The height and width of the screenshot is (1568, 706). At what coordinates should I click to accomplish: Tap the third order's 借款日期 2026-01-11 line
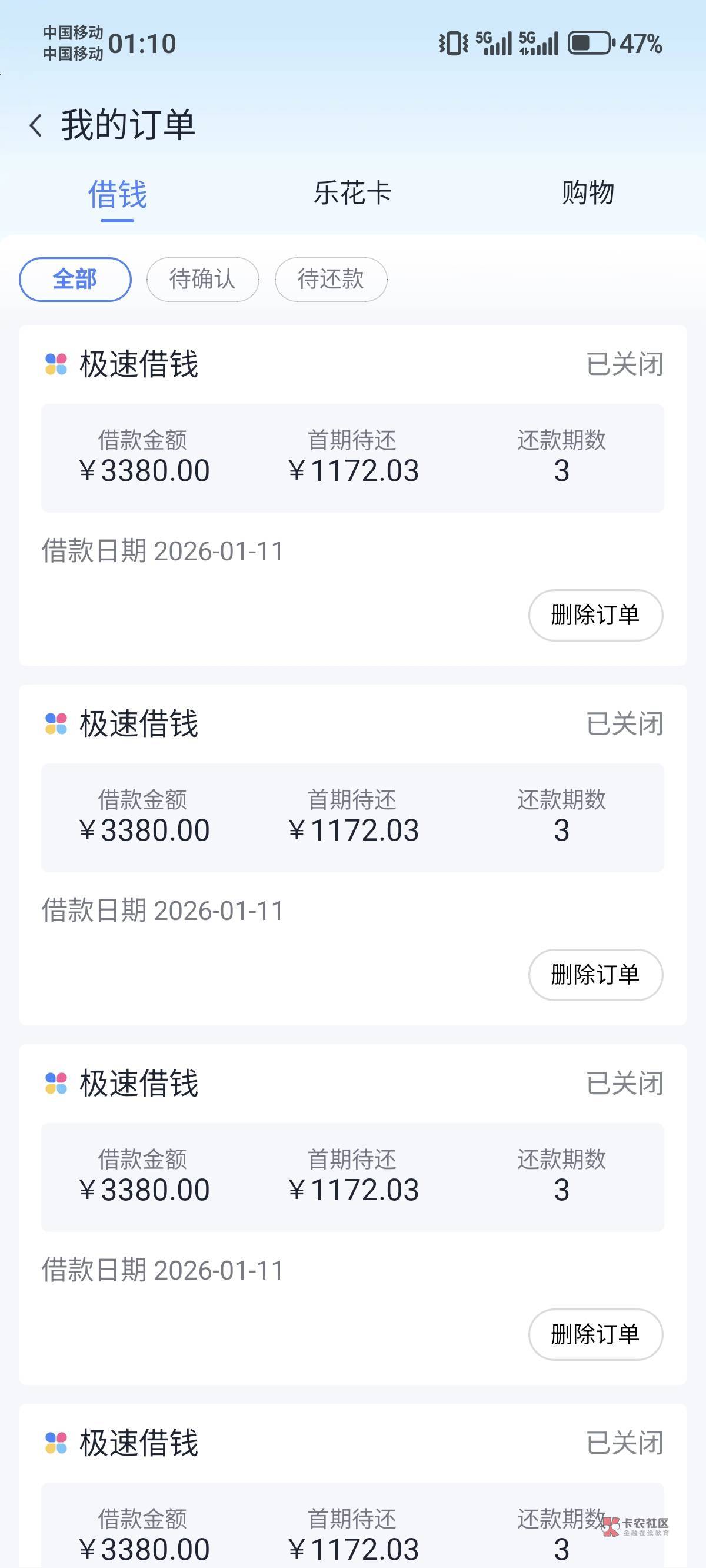point(162,1270)
